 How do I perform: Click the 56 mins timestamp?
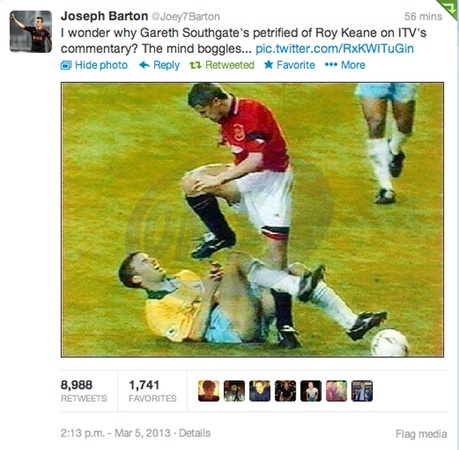pyautogui.click(x=423, y=16)
